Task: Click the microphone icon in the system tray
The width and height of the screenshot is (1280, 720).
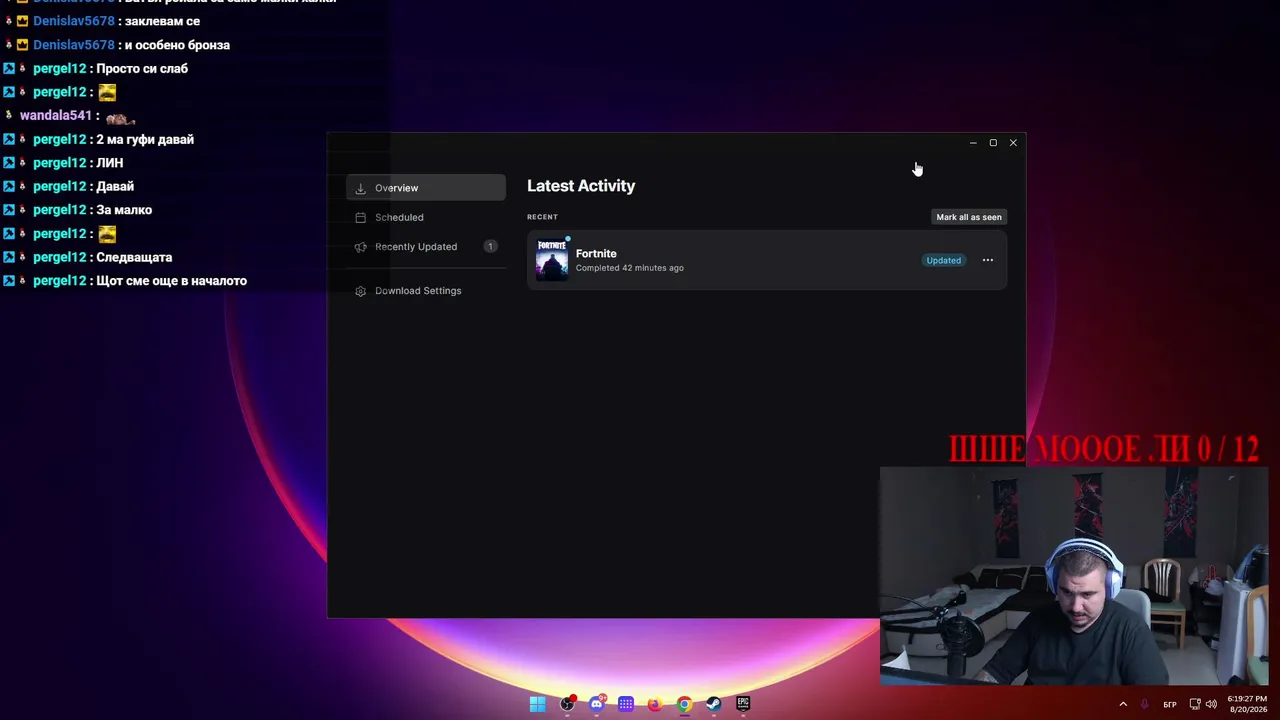Action: [x=1145, y=705]
